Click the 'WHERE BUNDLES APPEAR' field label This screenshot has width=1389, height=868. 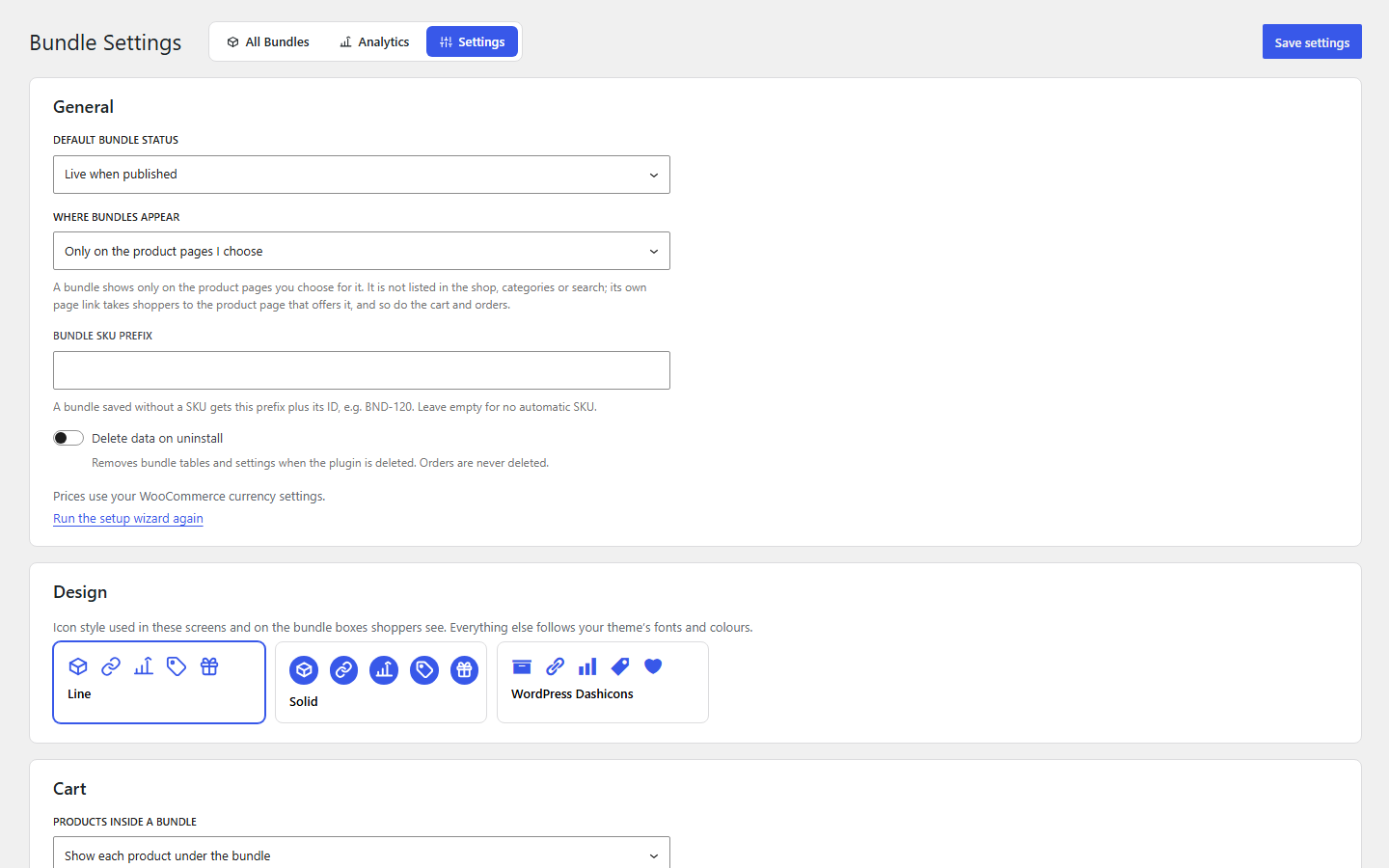[117, 217]
